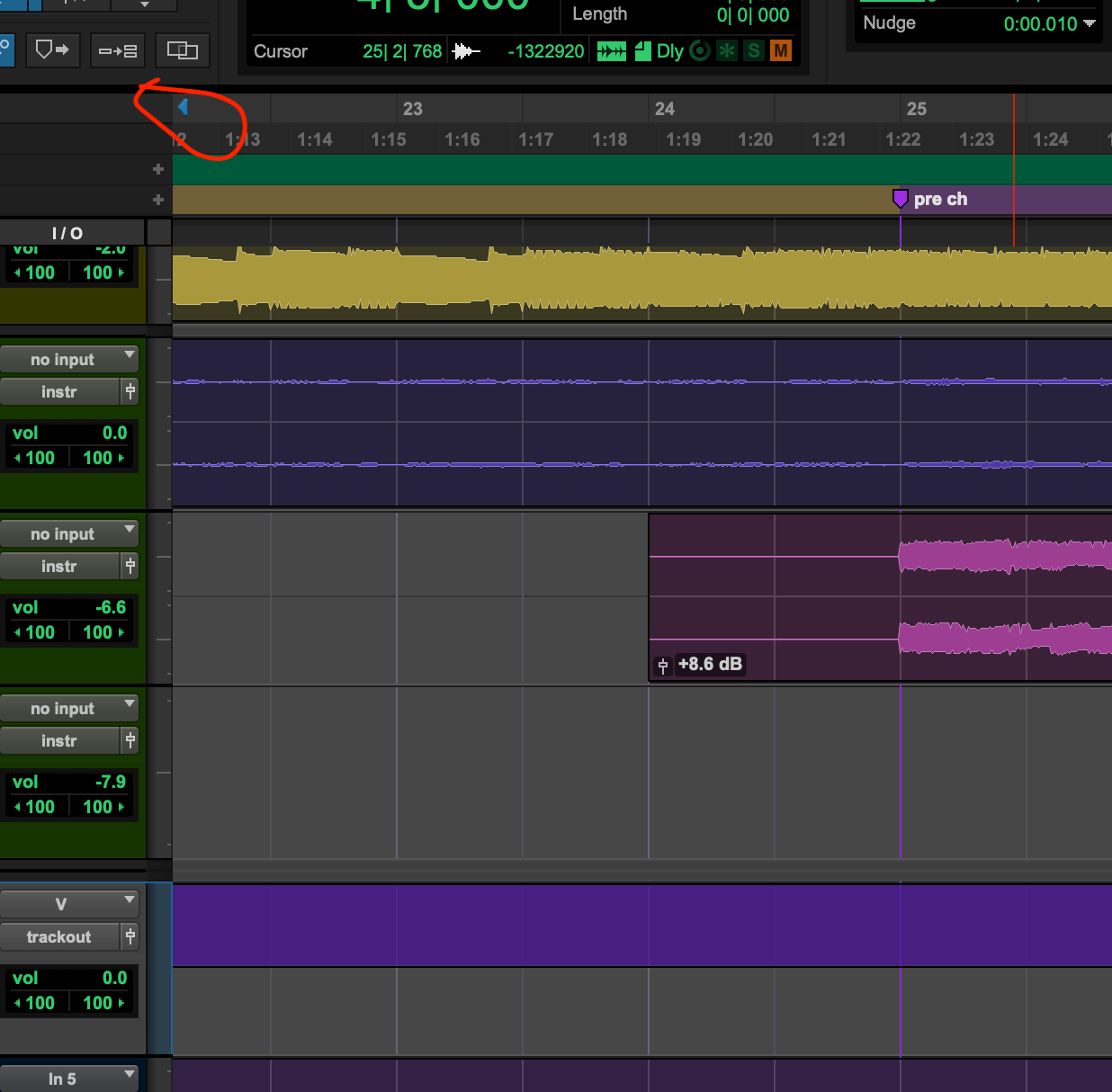Viewport: 1112px width, 1092px height.
Task: Click the trackout output button
Action: point(59,936)
